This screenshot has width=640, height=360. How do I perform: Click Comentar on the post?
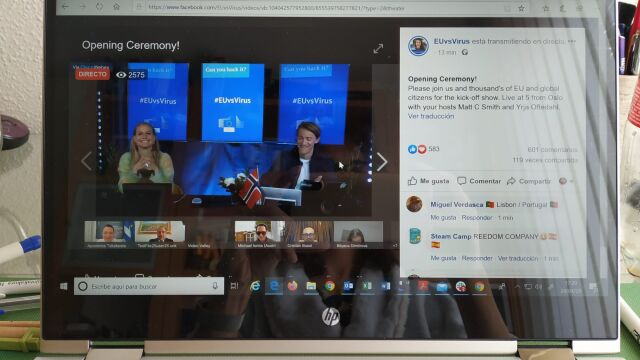point(479,181)
